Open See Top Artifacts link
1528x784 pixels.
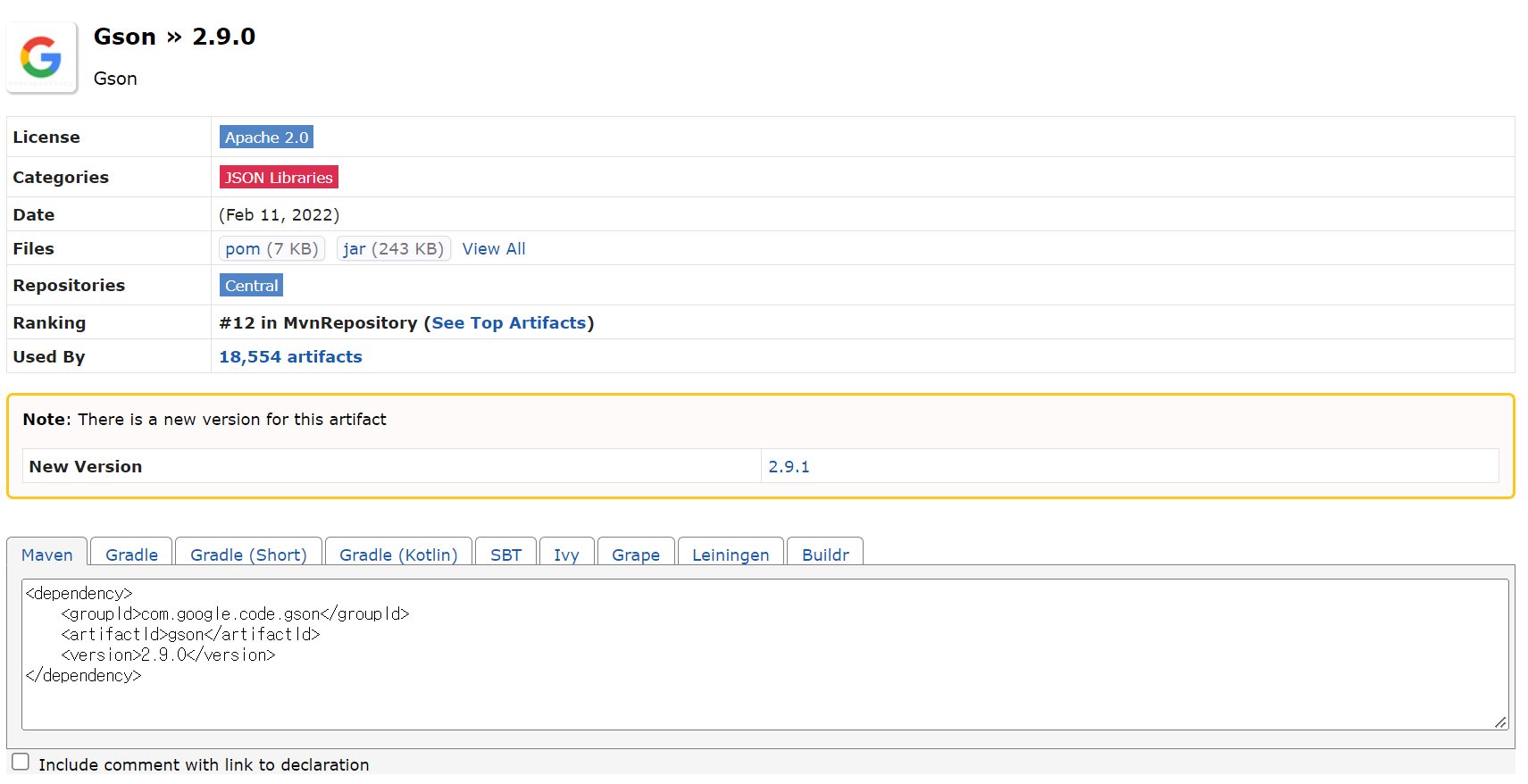[509, 323]
